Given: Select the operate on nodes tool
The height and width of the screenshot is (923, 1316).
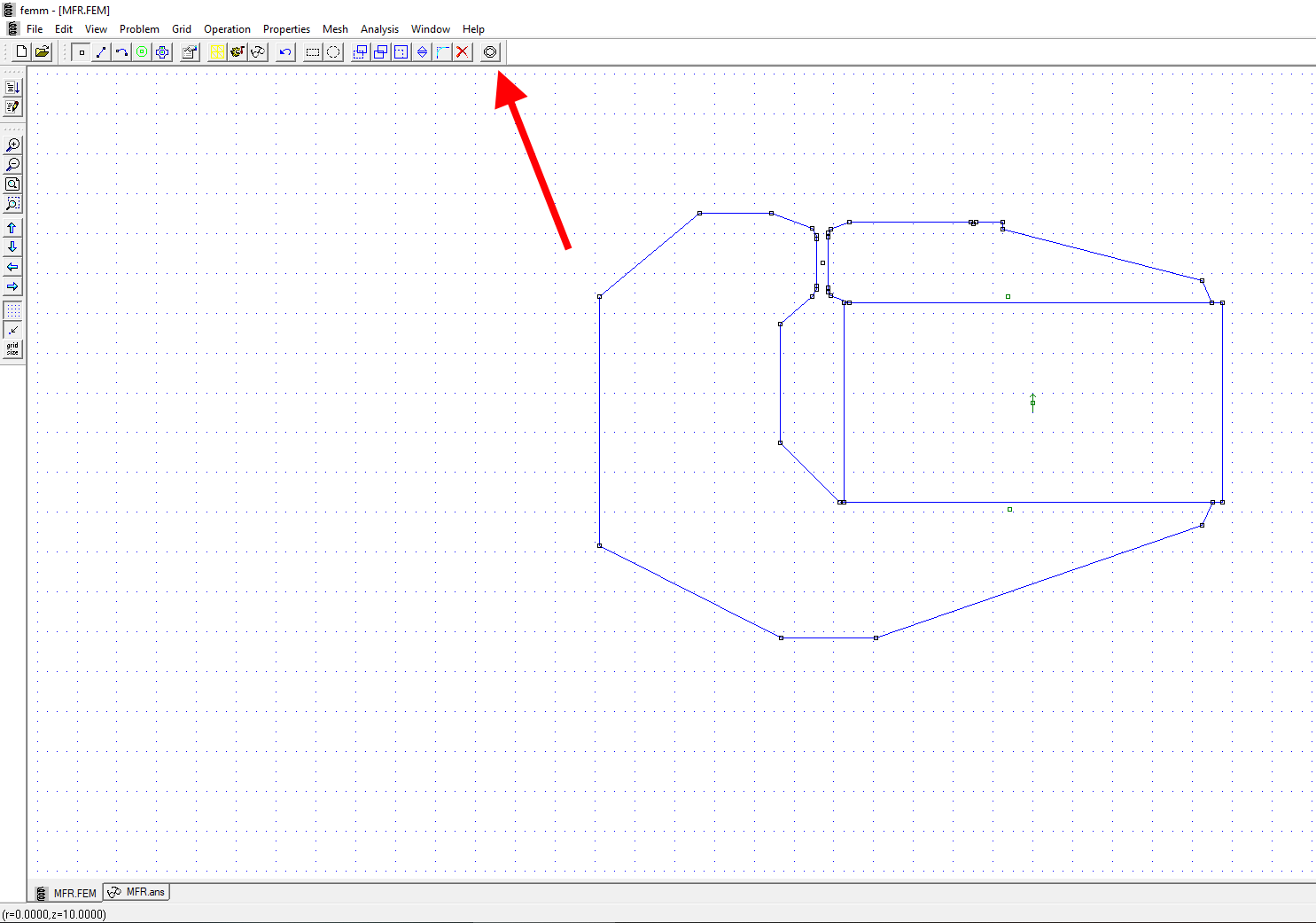Looking at the screenshot, I should (x=81, y=51).
